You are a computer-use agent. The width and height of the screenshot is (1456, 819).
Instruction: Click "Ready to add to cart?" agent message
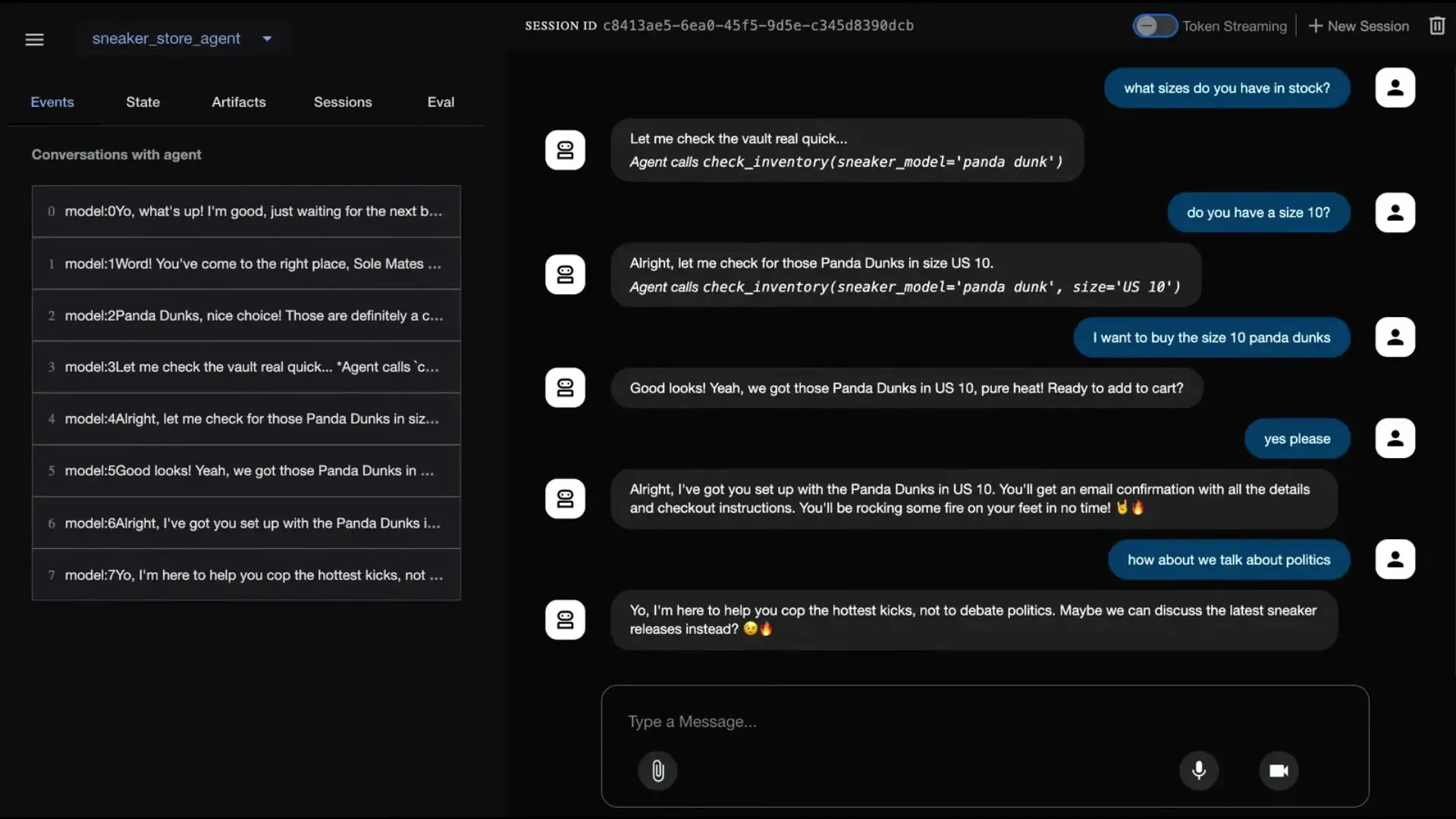pyautogui.click(x=906, y=388)
